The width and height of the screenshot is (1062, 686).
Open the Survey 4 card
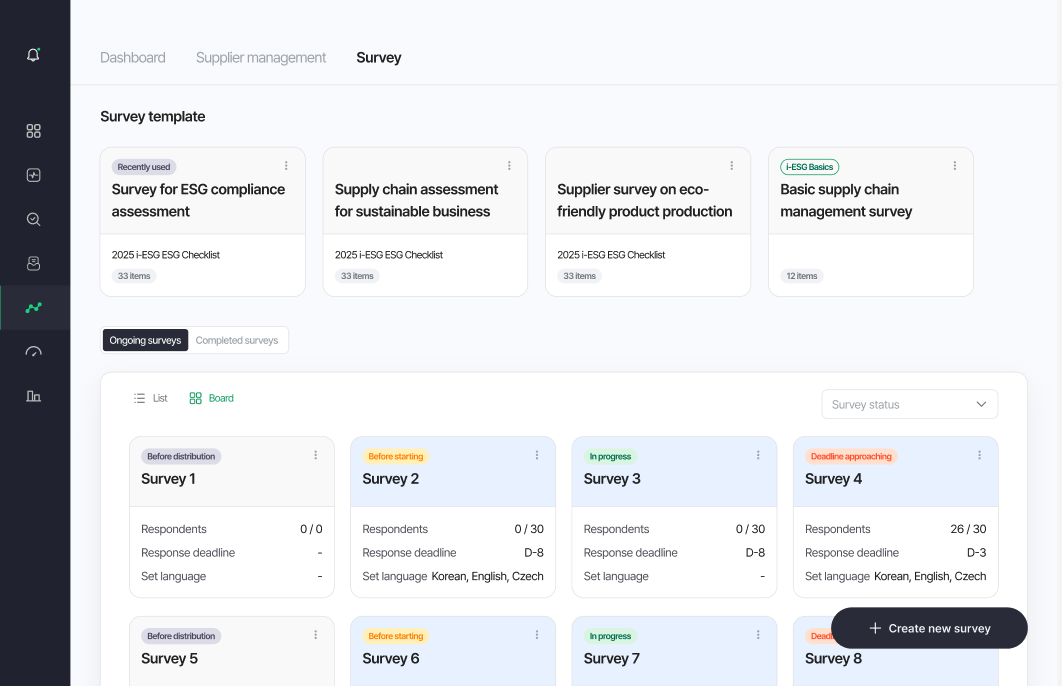(895, 517)
